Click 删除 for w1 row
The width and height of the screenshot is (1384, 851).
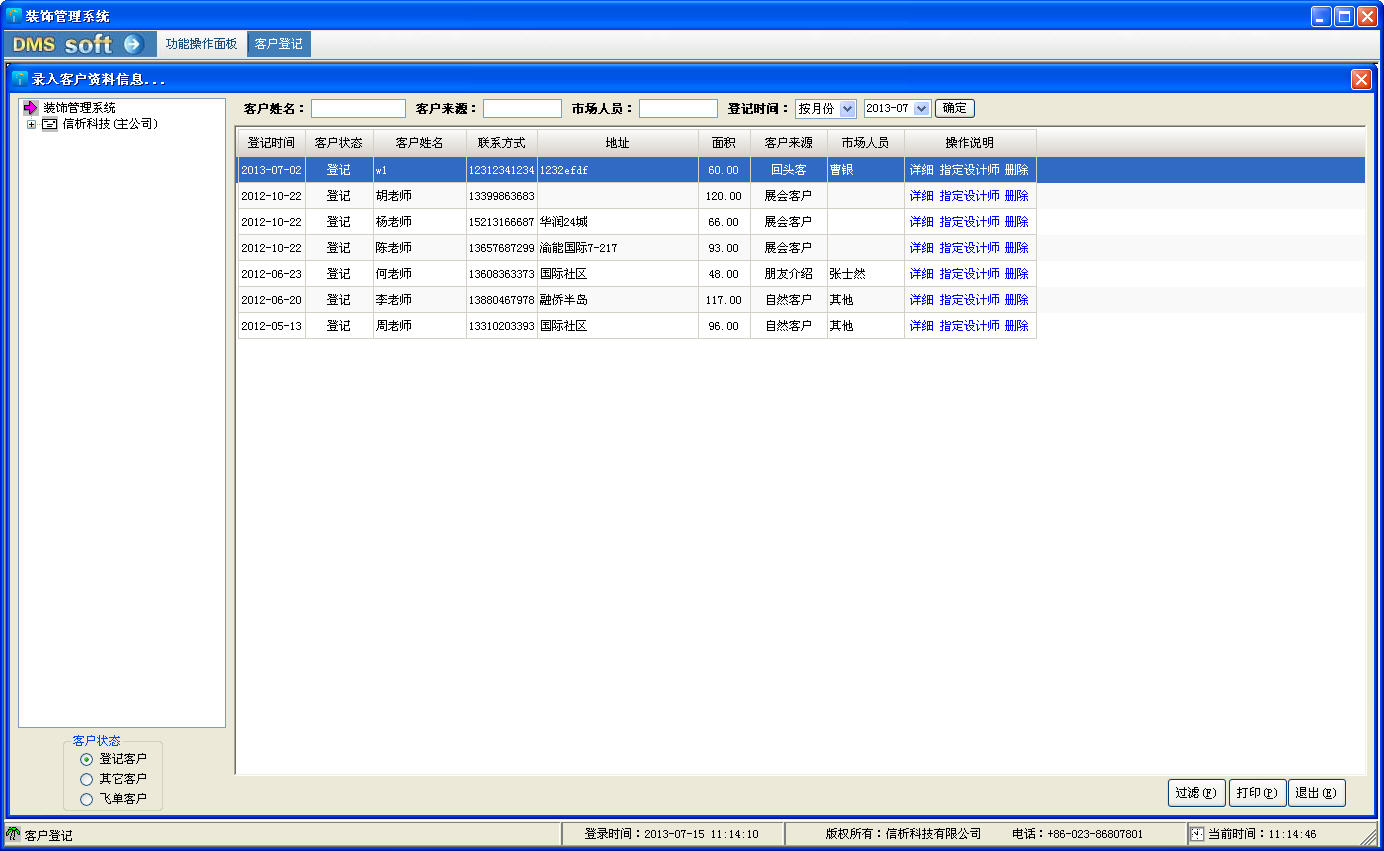coord(1016,170)
